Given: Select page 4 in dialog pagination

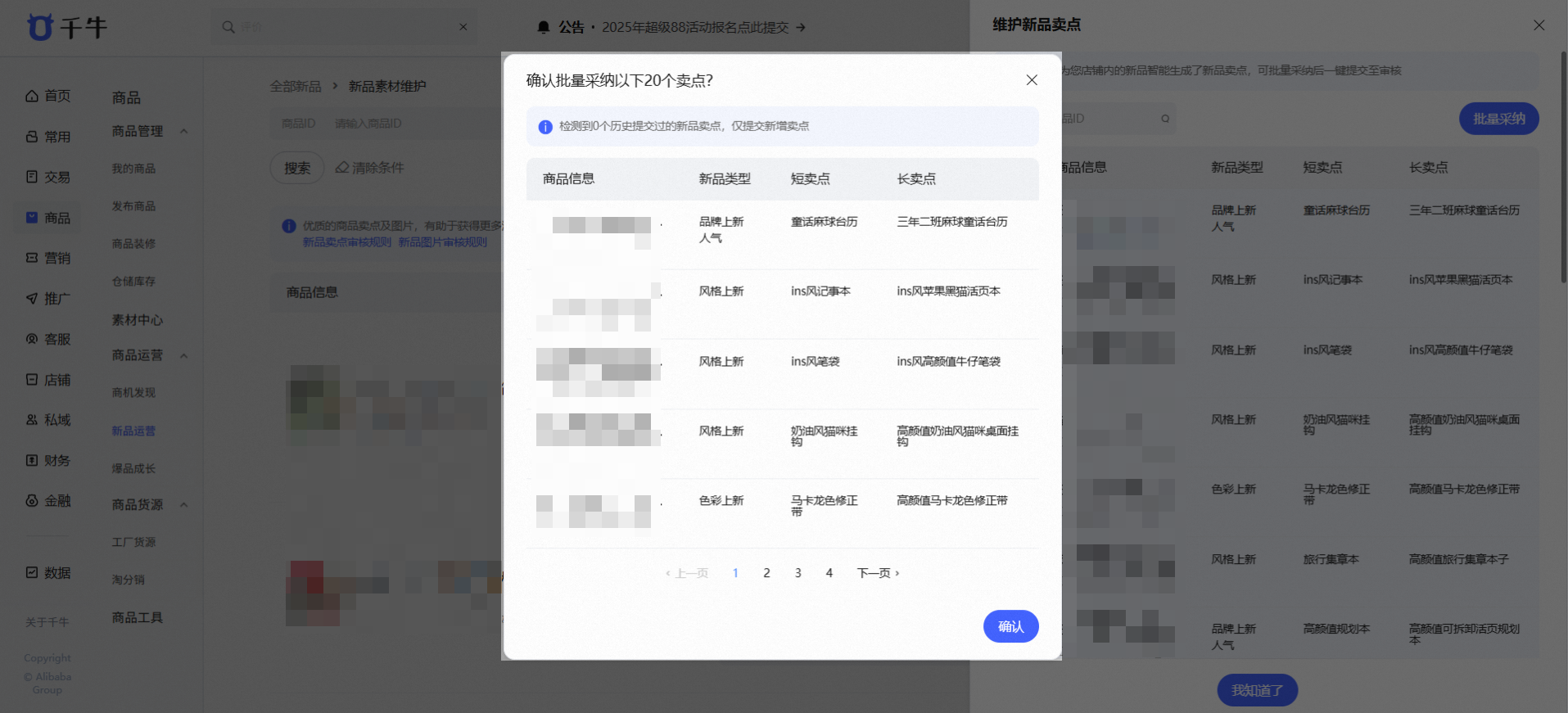Looking at the screenshot, I should point(829,573).
